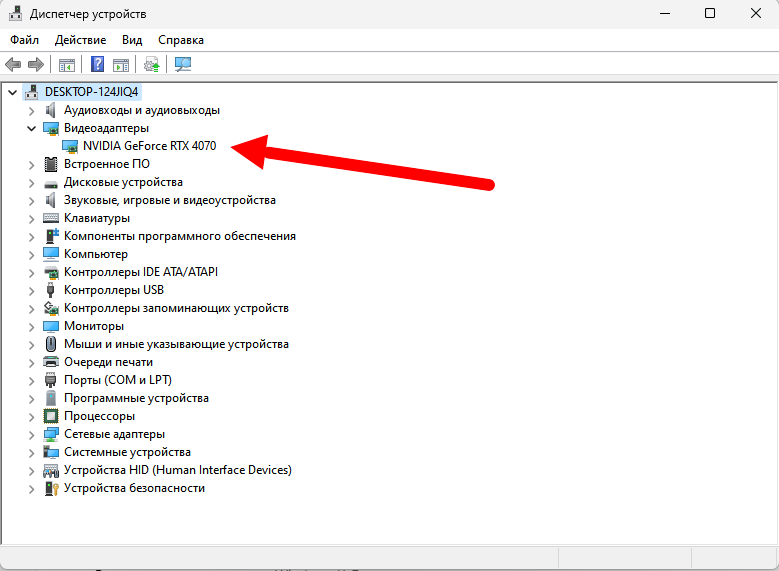The image size is (779, 571).
Task: Click the USB plug icon beside Контроллеры USB
Action: tap(50, 290)
